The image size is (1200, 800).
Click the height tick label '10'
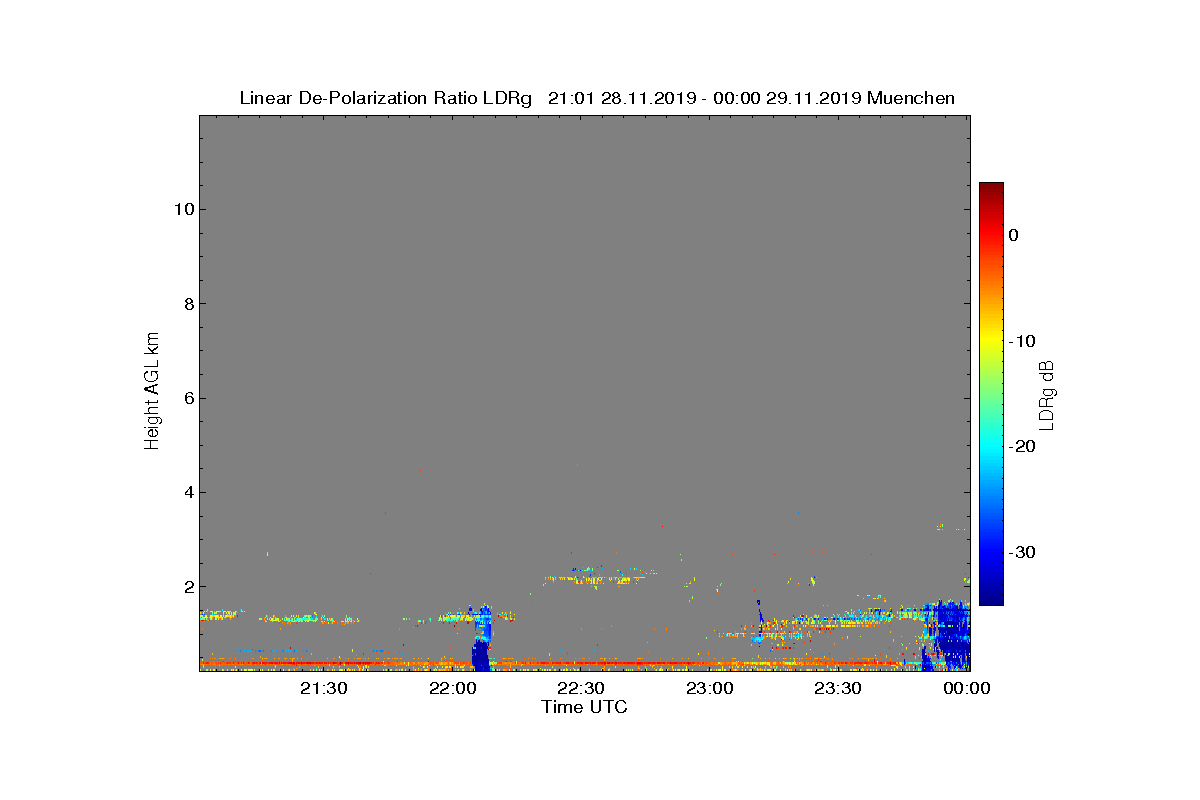click(182, 209)
